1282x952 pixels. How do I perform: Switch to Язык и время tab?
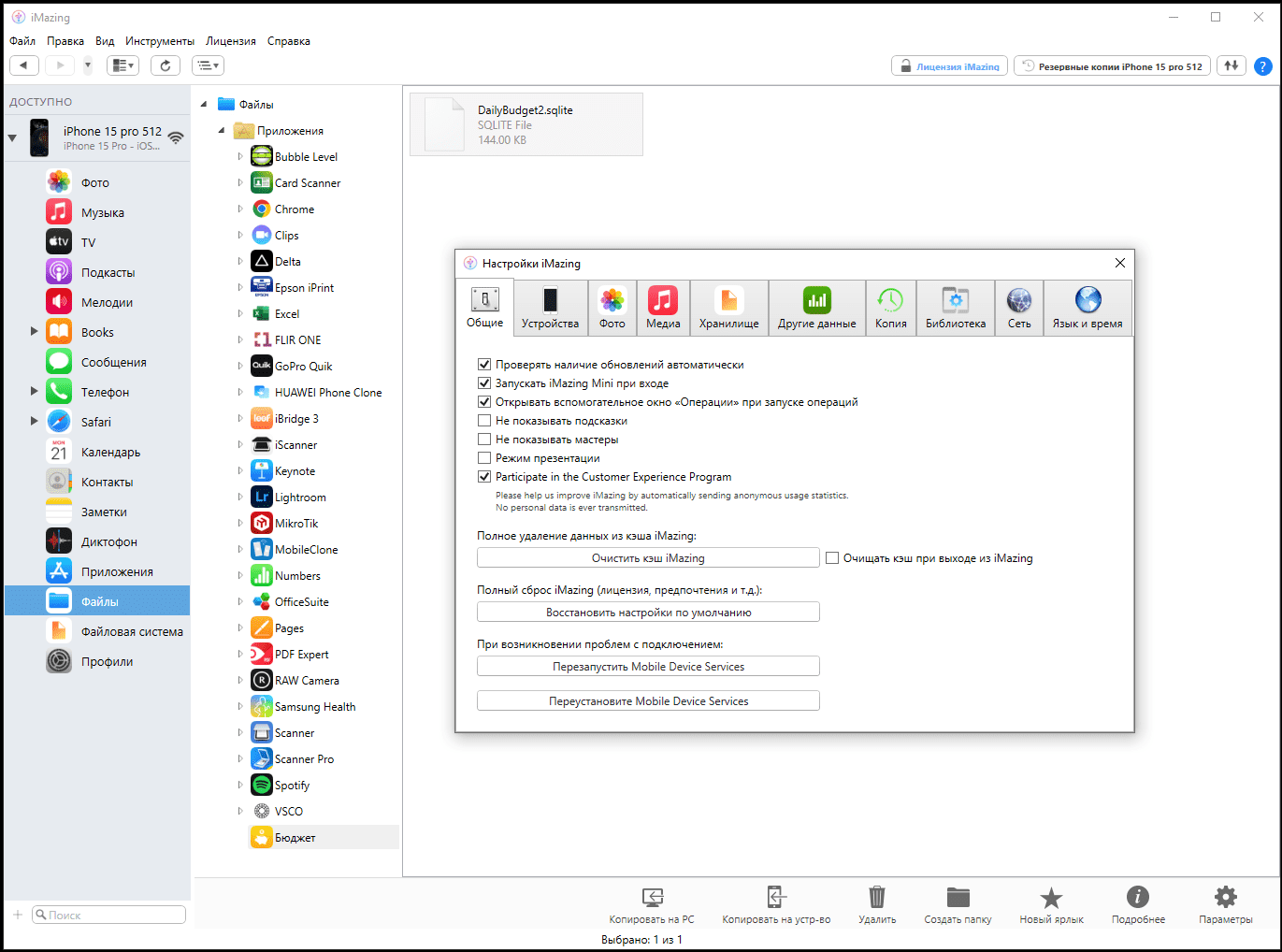[x=1088, y=308]
